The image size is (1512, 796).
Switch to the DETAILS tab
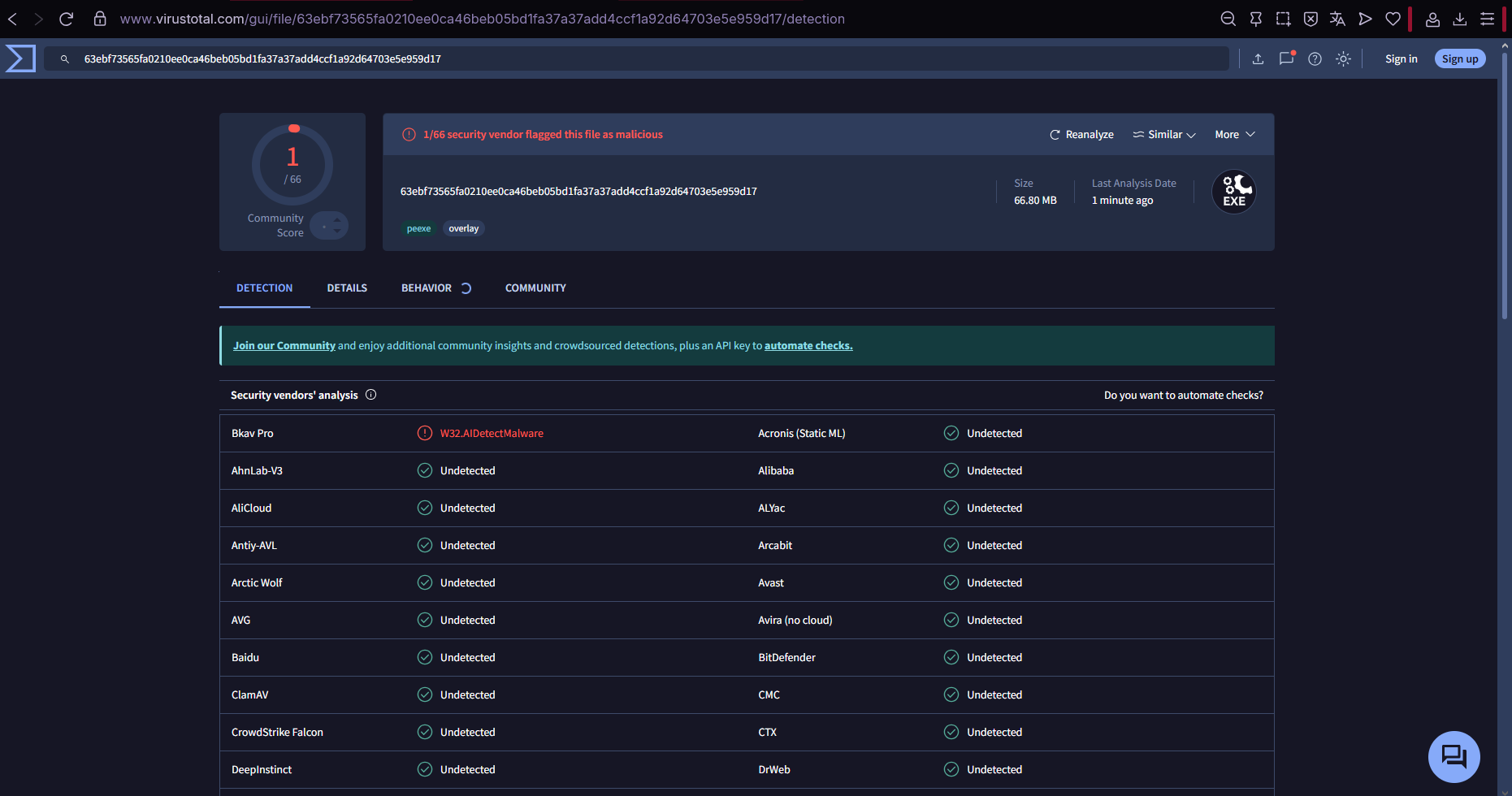pos(347,288)
